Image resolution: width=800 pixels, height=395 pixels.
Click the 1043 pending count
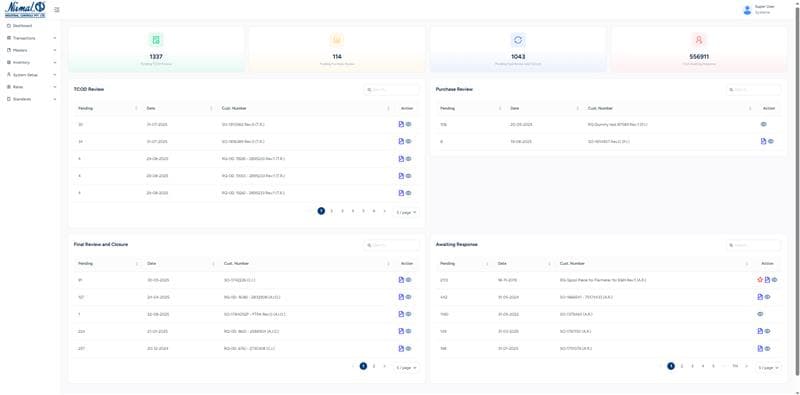point(518,57)
